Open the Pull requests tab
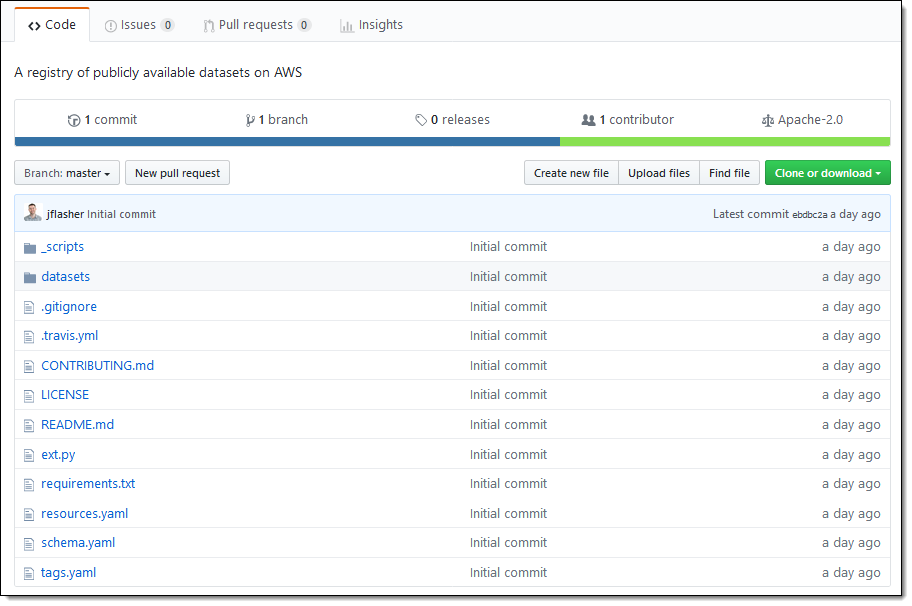Image resolution: width=912 pixels, height=606 pixels. pyautogui.click(x=256, y=25)
